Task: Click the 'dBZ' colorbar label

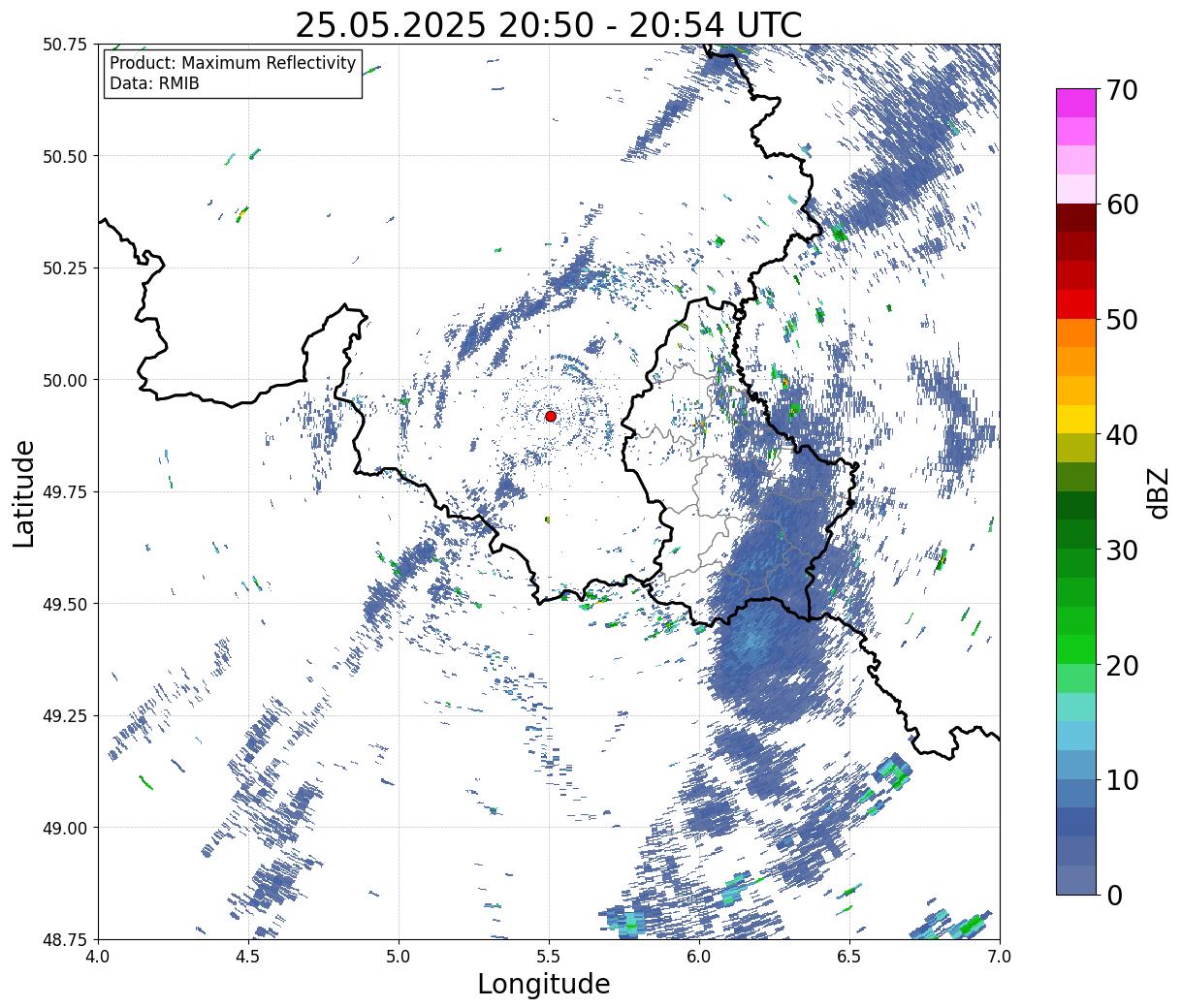Action: tap(1159, 491)
